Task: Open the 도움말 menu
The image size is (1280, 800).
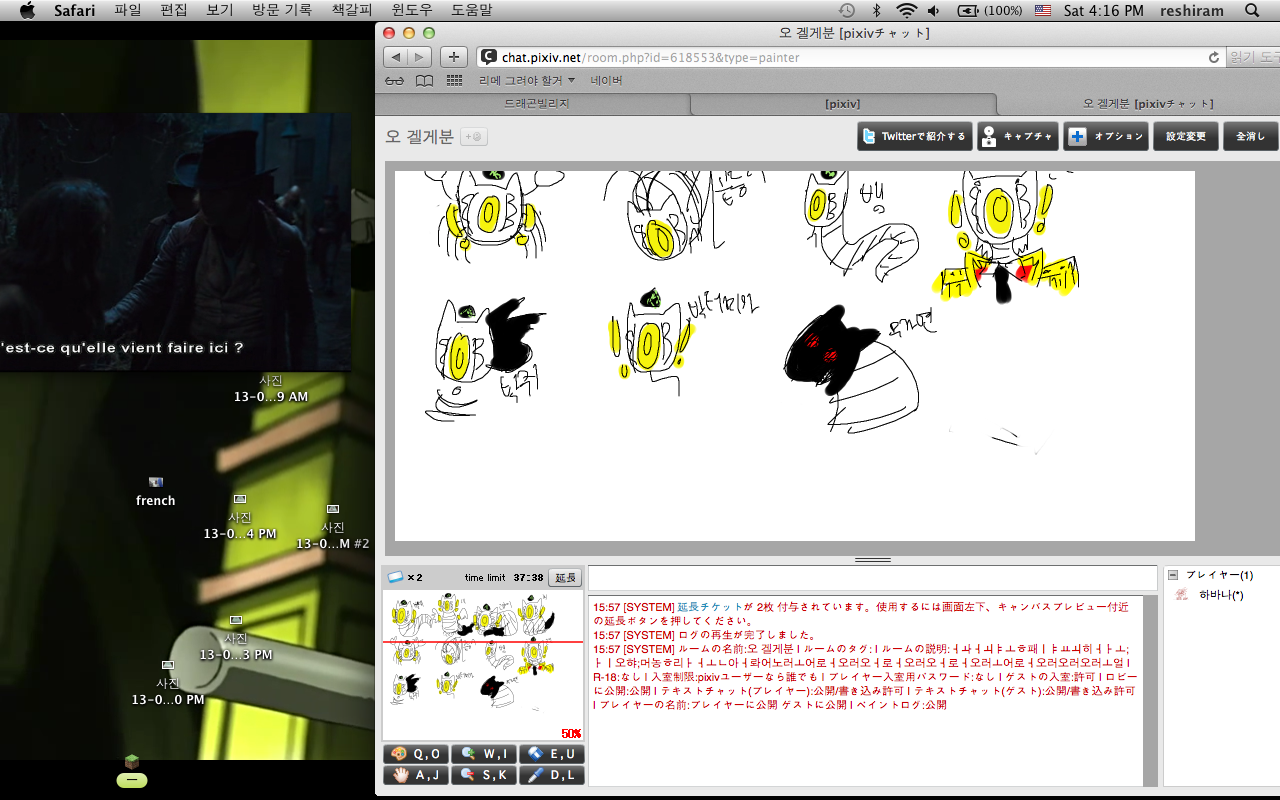Action: tap(471, 11)
